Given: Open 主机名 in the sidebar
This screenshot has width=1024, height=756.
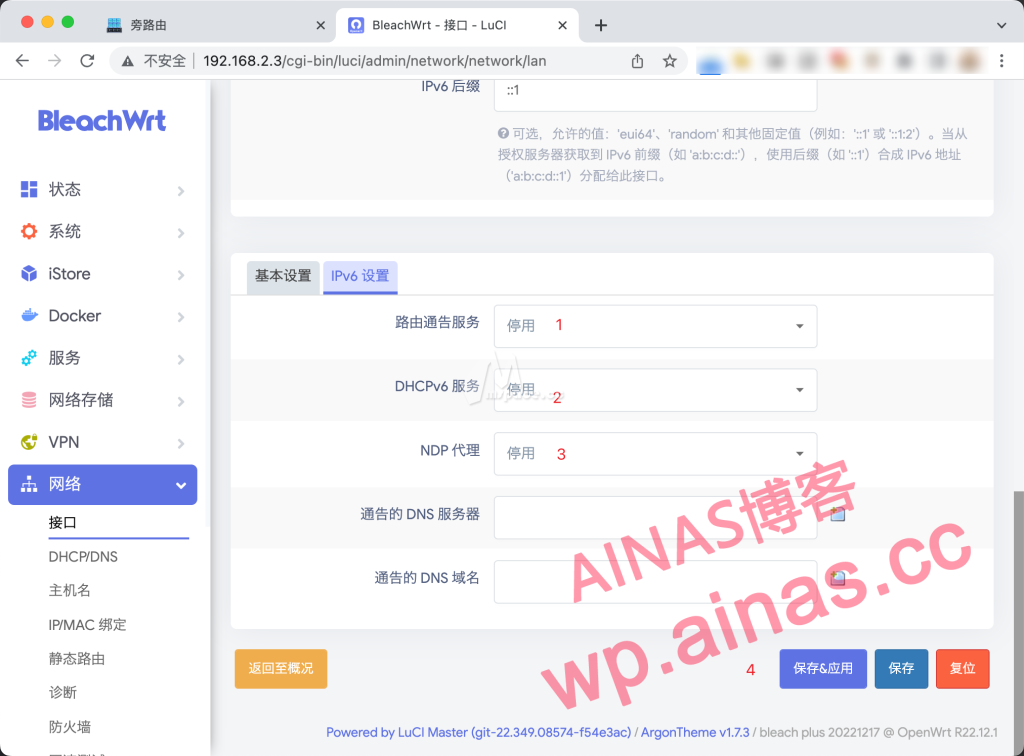Looking at the screenshot, I should 69,590.
